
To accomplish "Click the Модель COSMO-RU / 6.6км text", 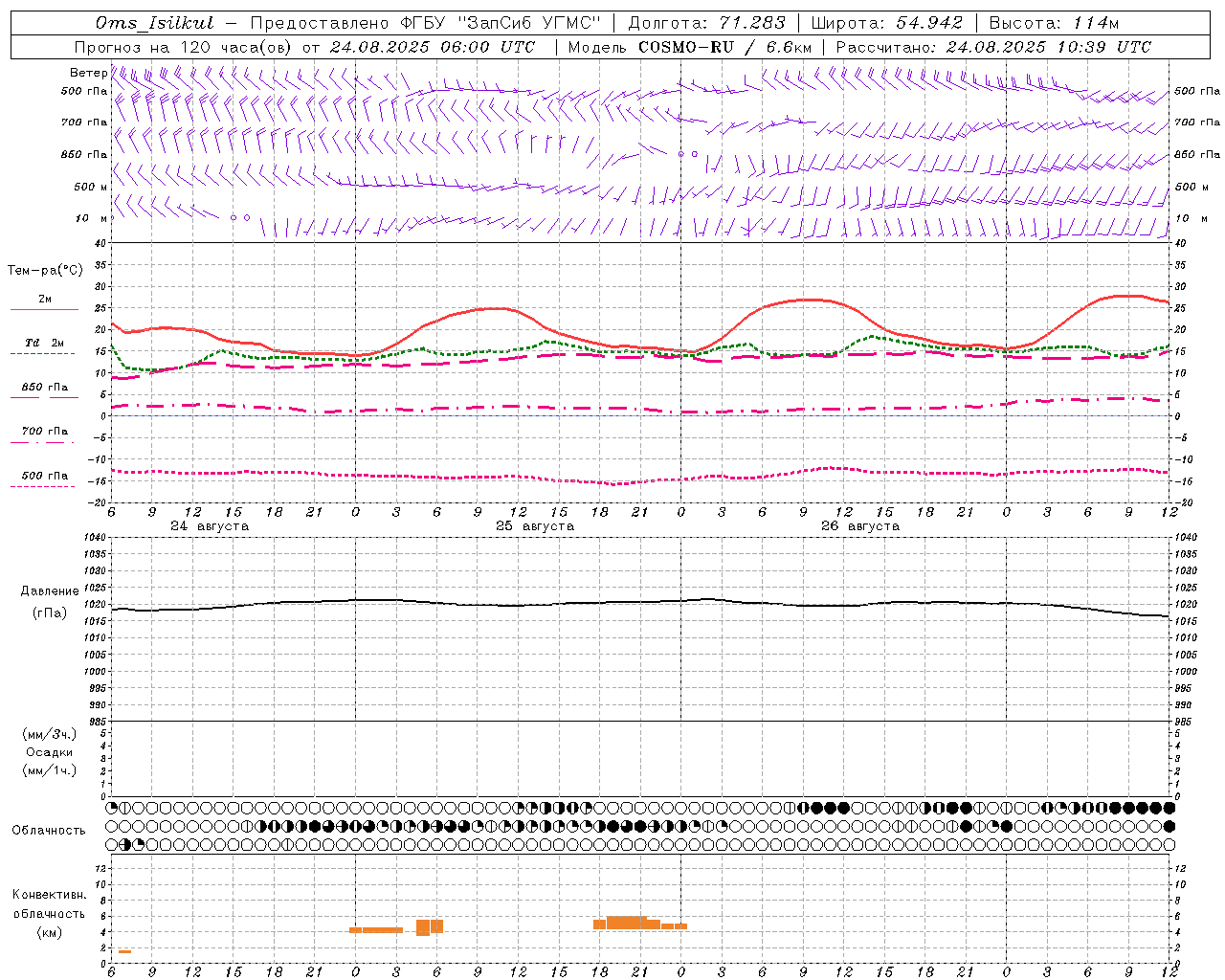I will tap(690, 47).
